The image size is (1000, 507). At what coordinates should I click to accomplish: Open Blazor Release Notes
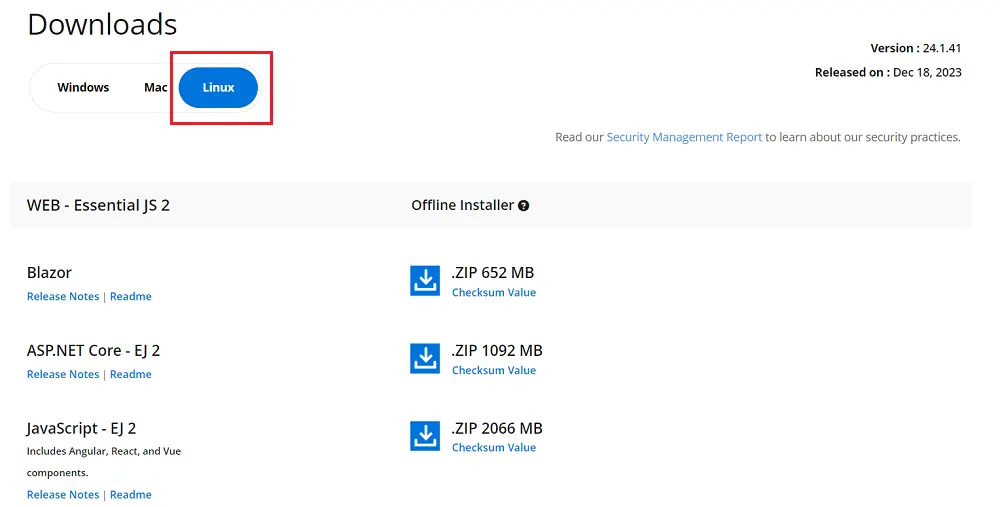point(63,297)
